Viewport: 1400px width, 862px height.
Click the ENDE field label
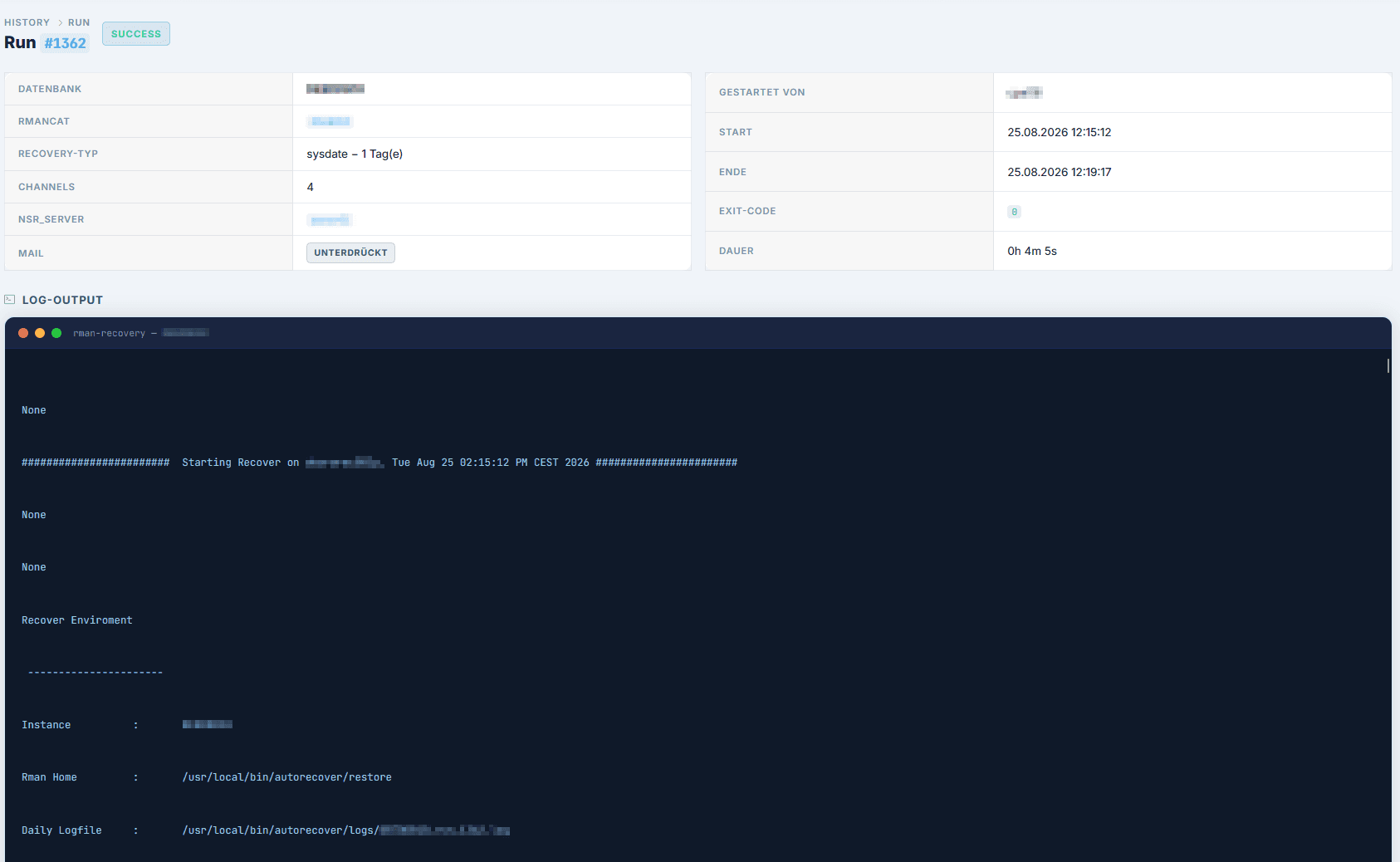[732, 172]
